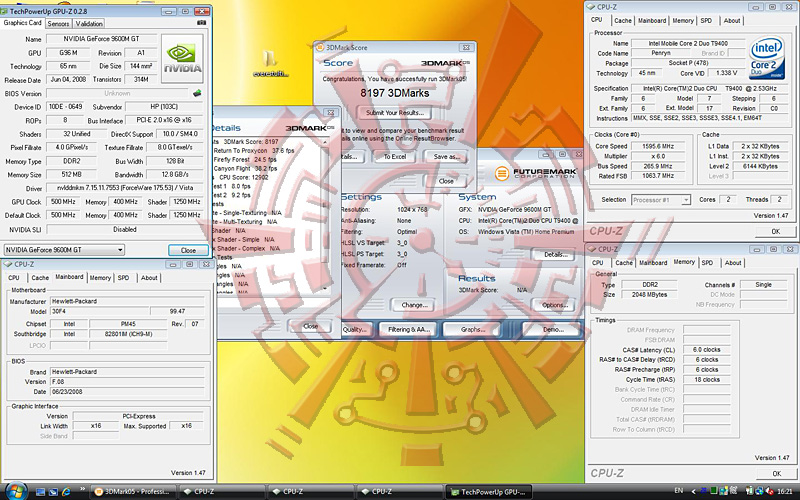Click Close in the 3DMark Score dialog
Screen dimensions: 800x500
click(x=446, y=181)
